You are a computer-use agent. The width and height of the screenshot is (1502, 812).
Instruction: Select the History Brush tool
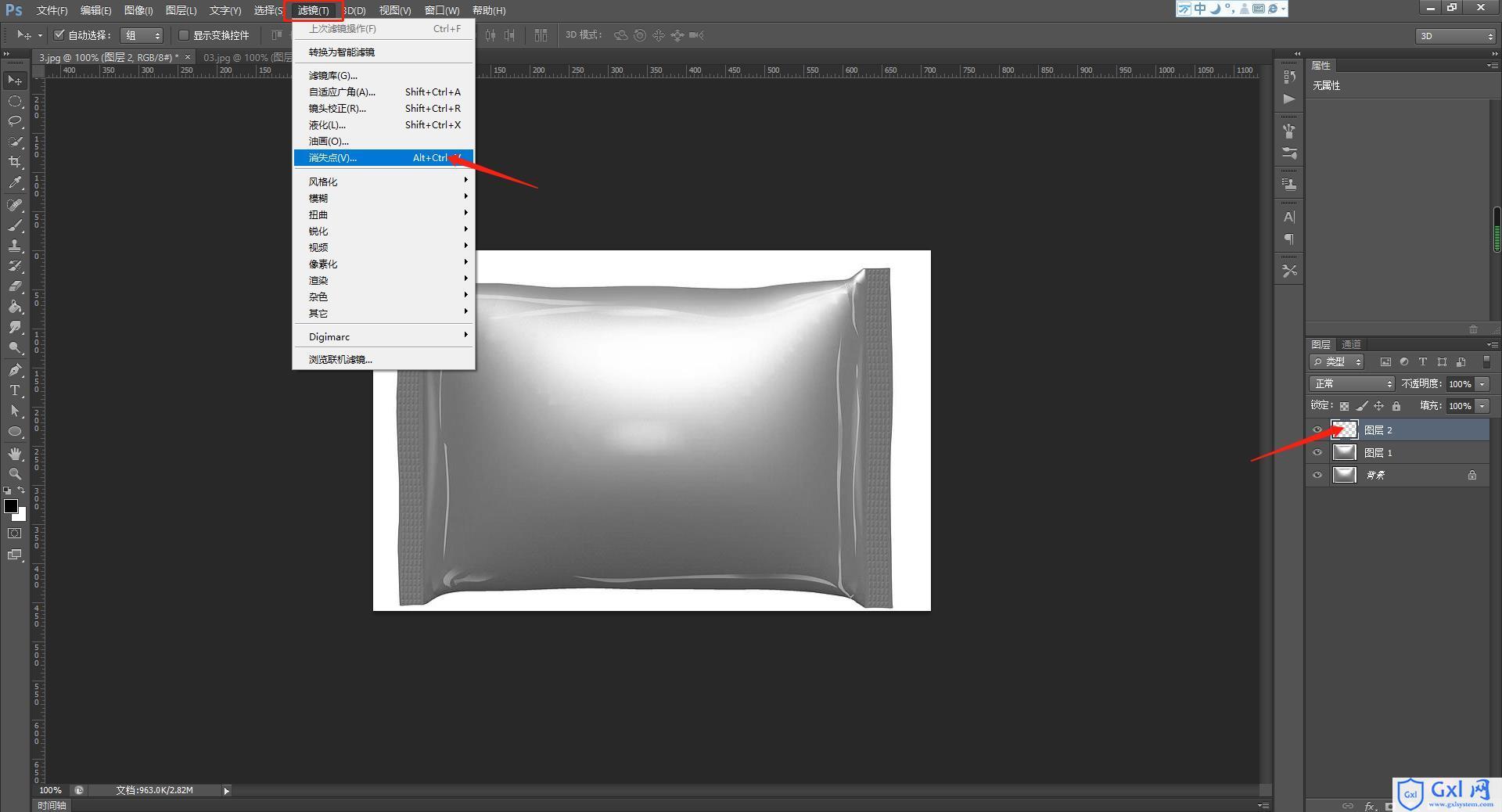pos(15,266)
